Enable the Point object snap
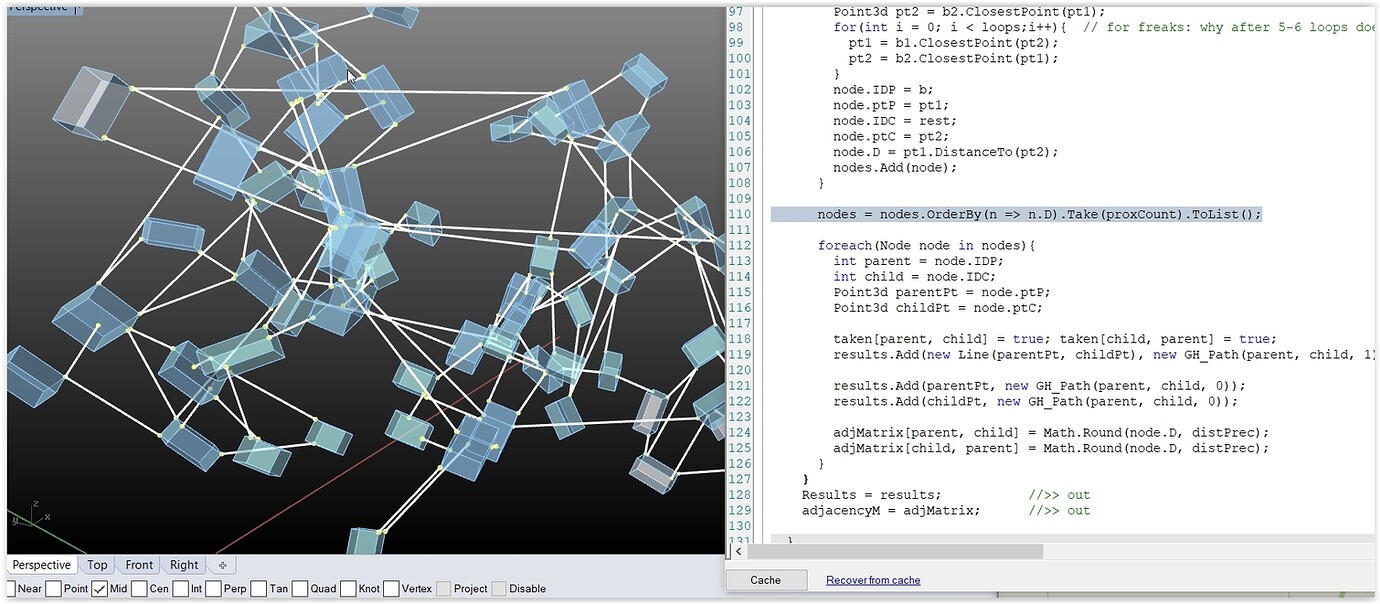 tap(55, 589)
